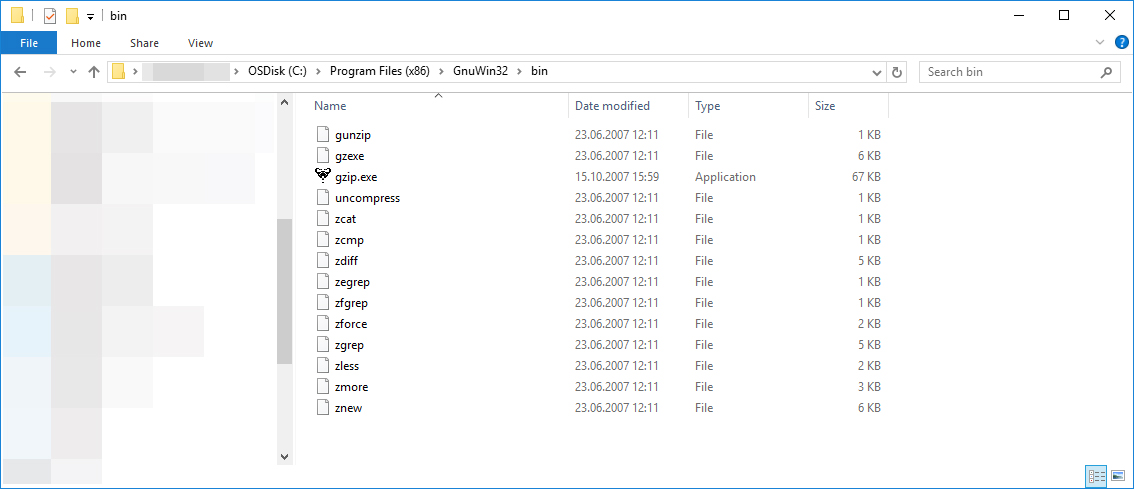
Task: Click the znew file icon
Action: [x=323, y=407]
